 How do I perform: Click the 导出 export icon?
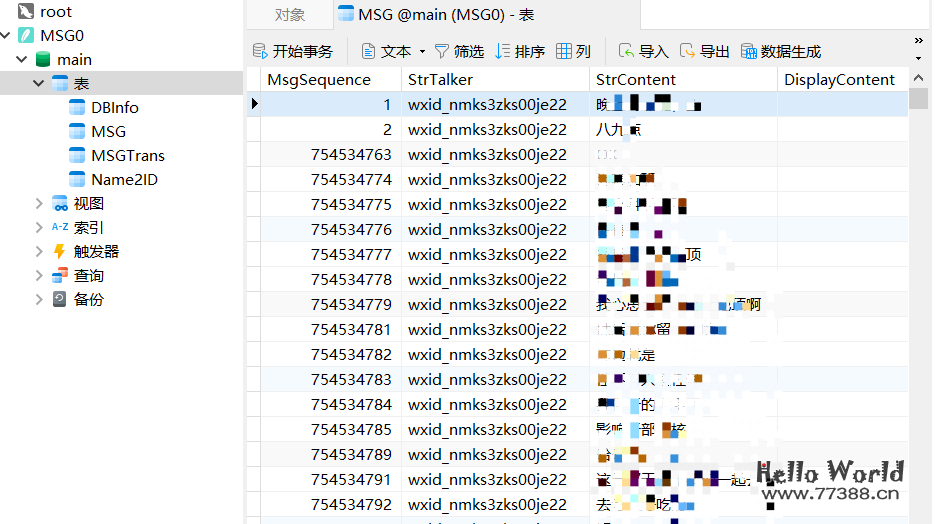tap(687, 51)
